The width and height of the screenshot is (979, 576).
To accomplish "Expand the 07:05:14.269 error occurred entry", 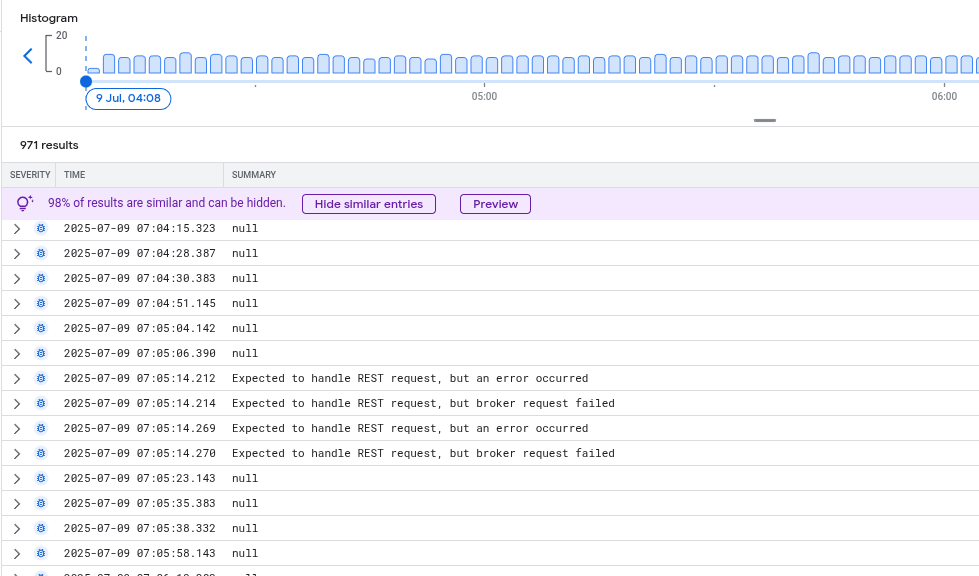I will coord(17,428).
